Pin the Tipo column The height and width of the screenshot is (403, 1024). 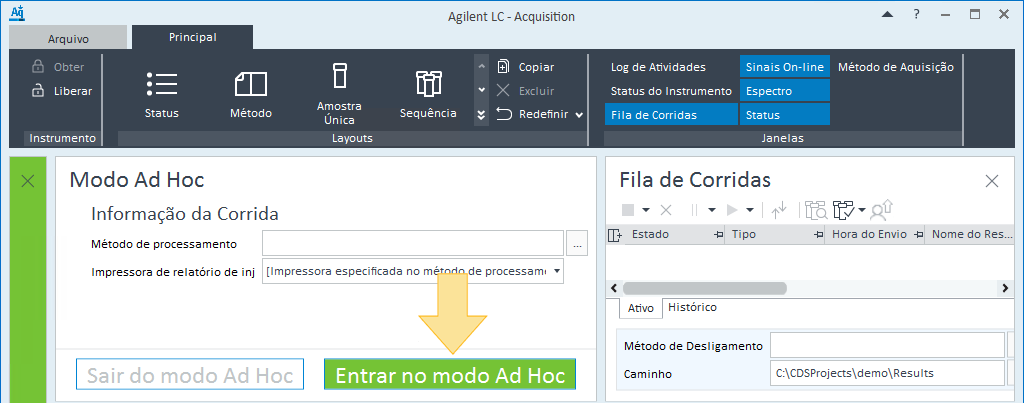818,234
